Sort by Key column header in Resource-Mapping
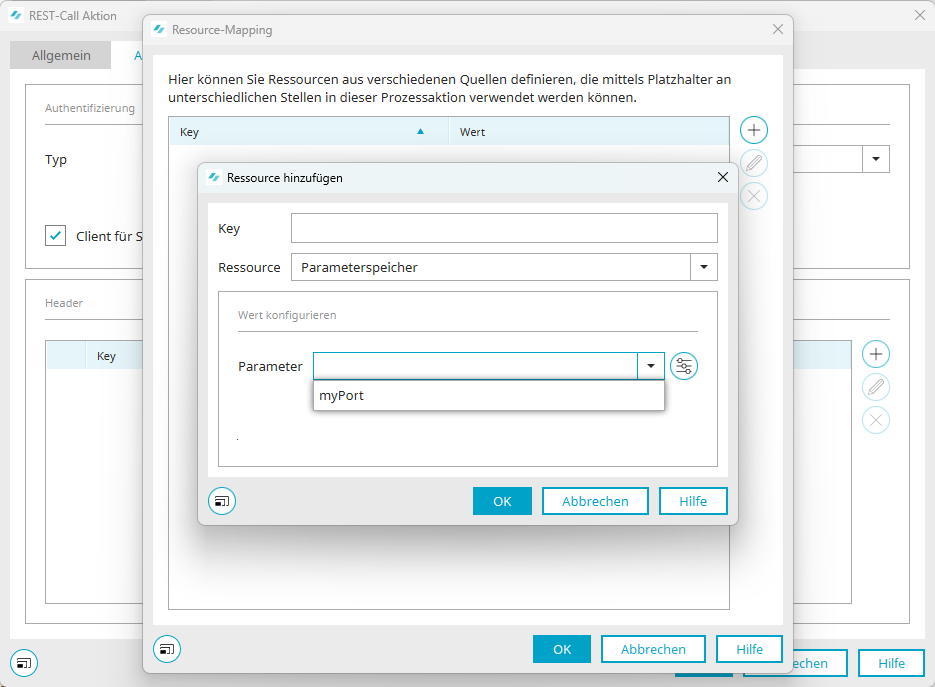Image resolution: width=935 pixels, height=687 pixels. [300, 132]
